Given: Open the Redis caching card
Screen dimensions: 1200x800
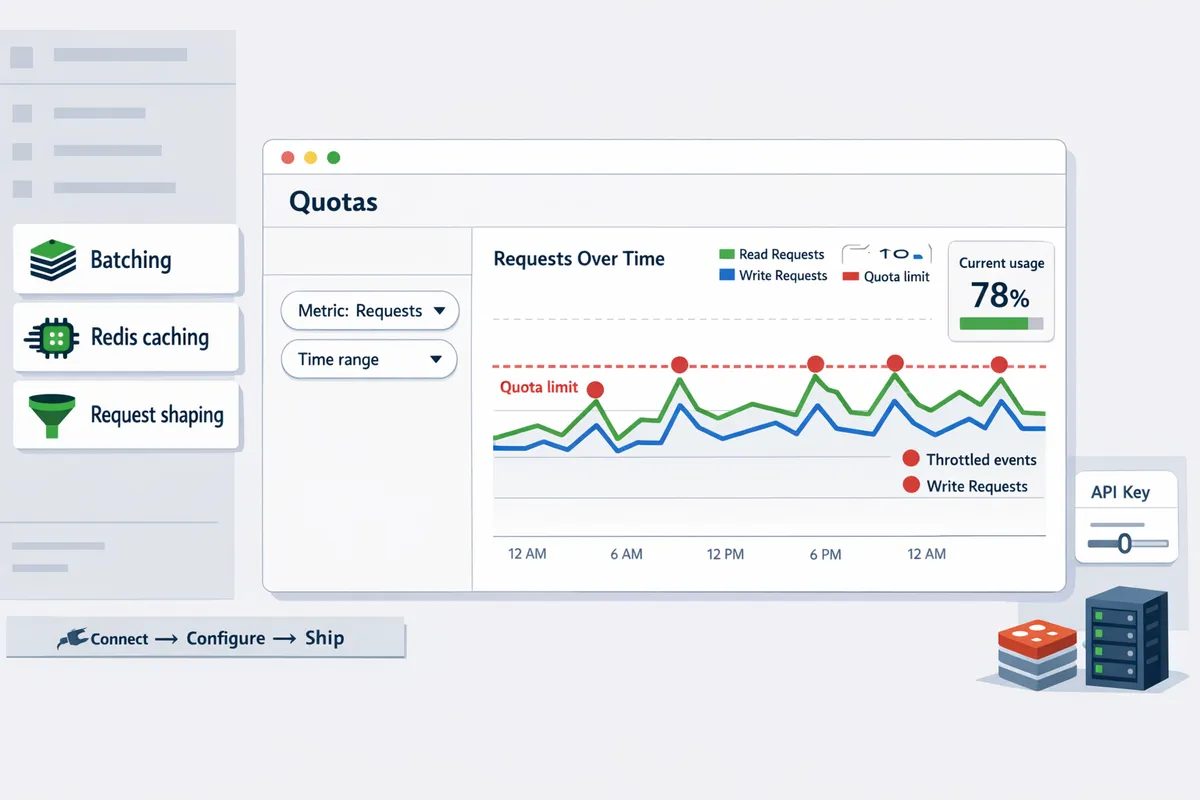Looking at the screenshot, I should click(x=126, y=338).
